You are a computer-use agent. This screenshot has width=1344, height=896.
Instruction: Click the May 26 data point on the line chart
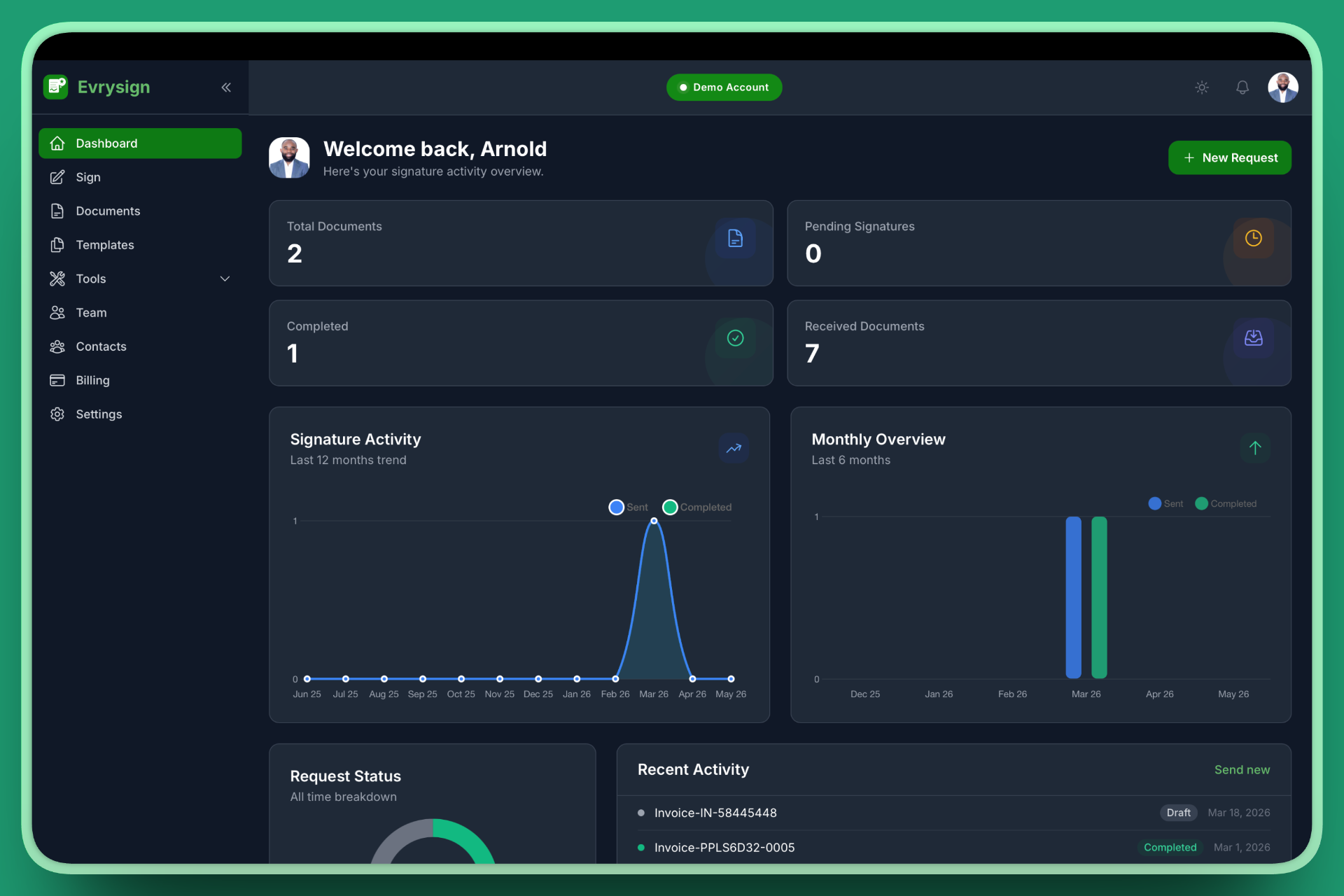(x=731, y=679)
